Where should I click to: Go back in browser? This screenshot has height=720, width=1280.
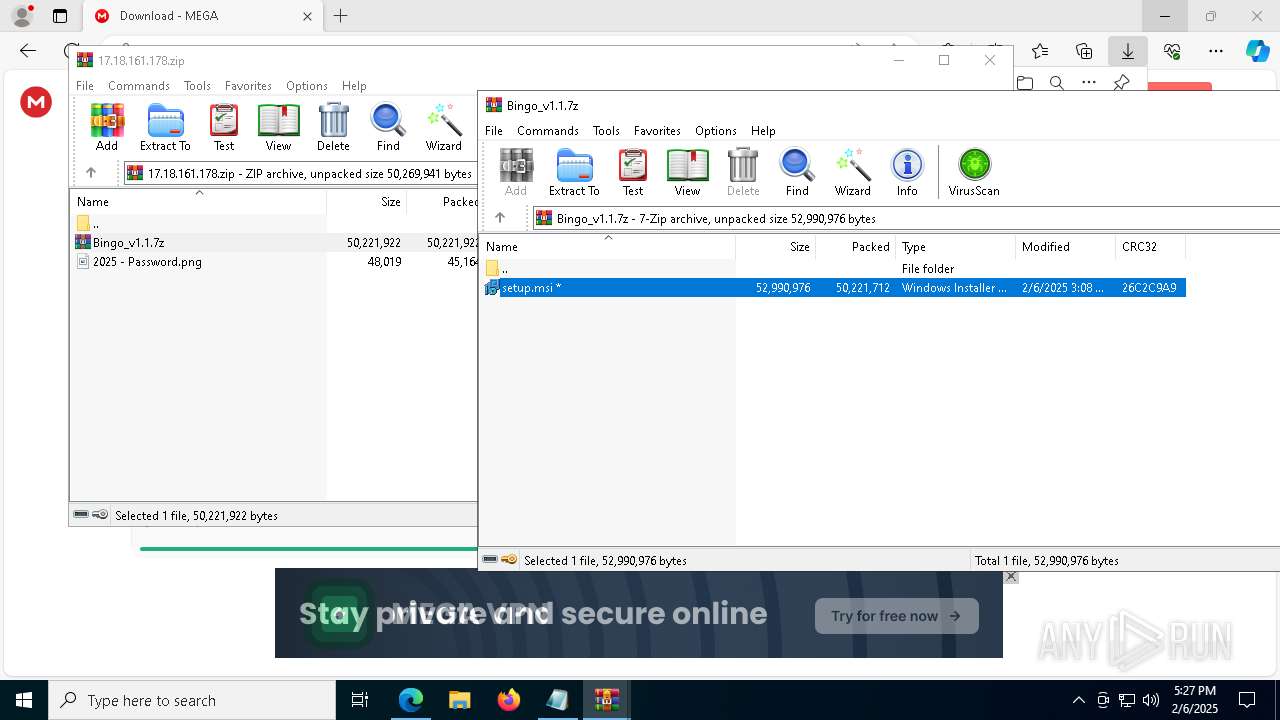[28, 51]
